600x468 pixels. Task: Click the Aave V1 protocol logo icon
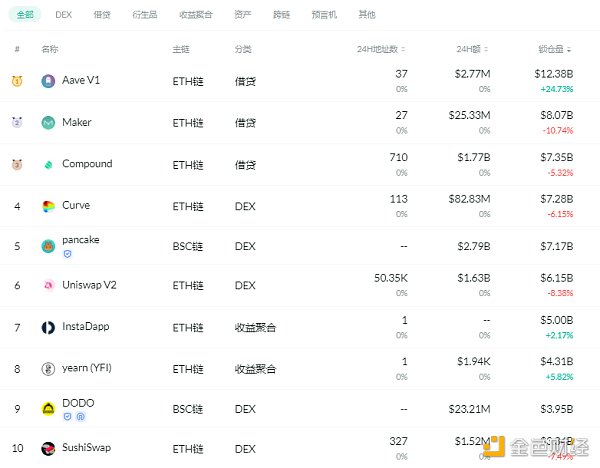point(48,81)
